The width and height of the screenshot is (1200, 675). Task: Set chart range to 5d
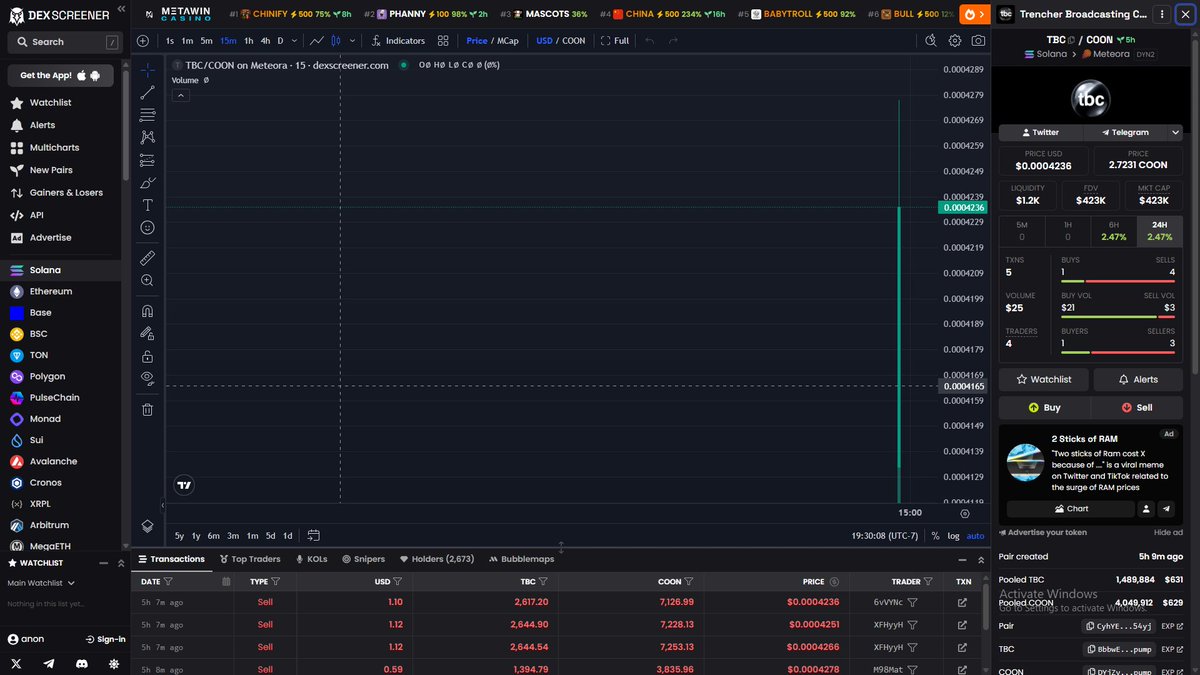pyautogui.click(x=270, y=535)
